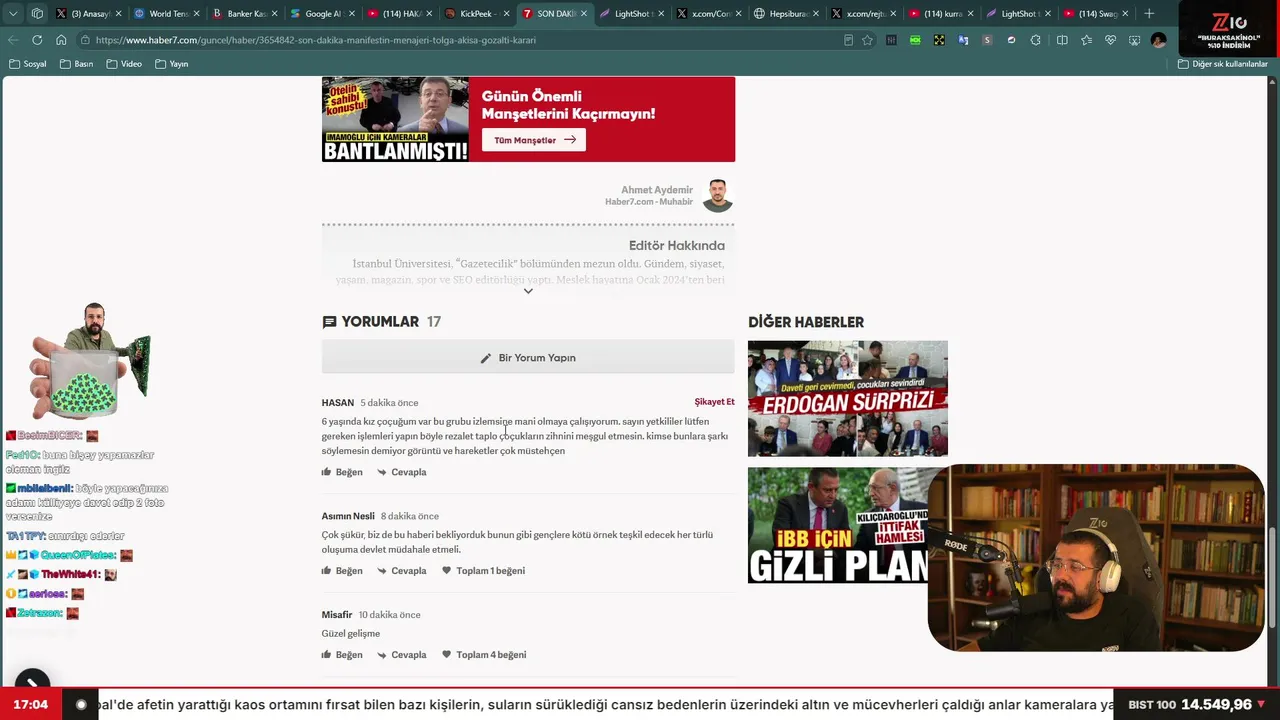This screenshot has width=1280, height=720.
Task: Click the Tüm Manşetler button
Action: (534, 140)
